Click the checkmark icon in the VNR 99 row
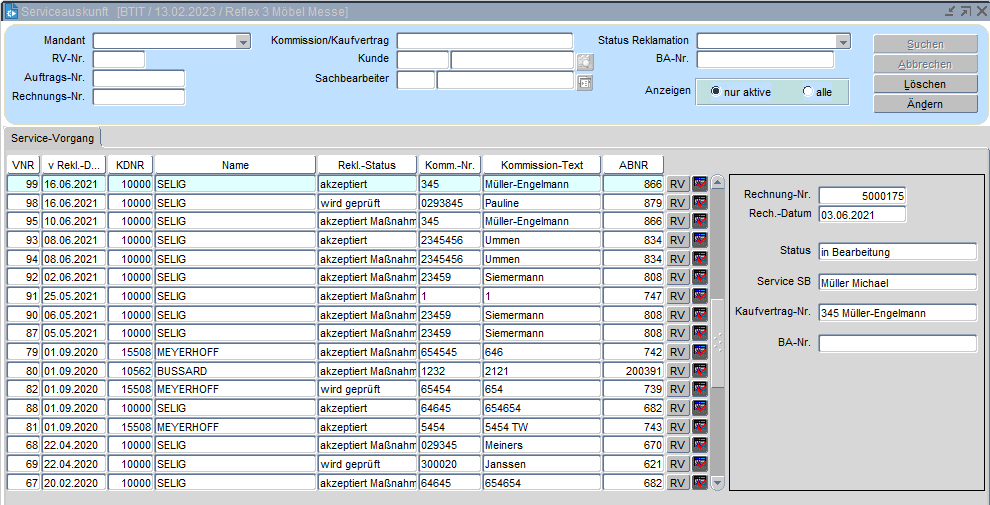Image resolution: width=990 pixels, height=505 pixels. [x=700, y=184]
